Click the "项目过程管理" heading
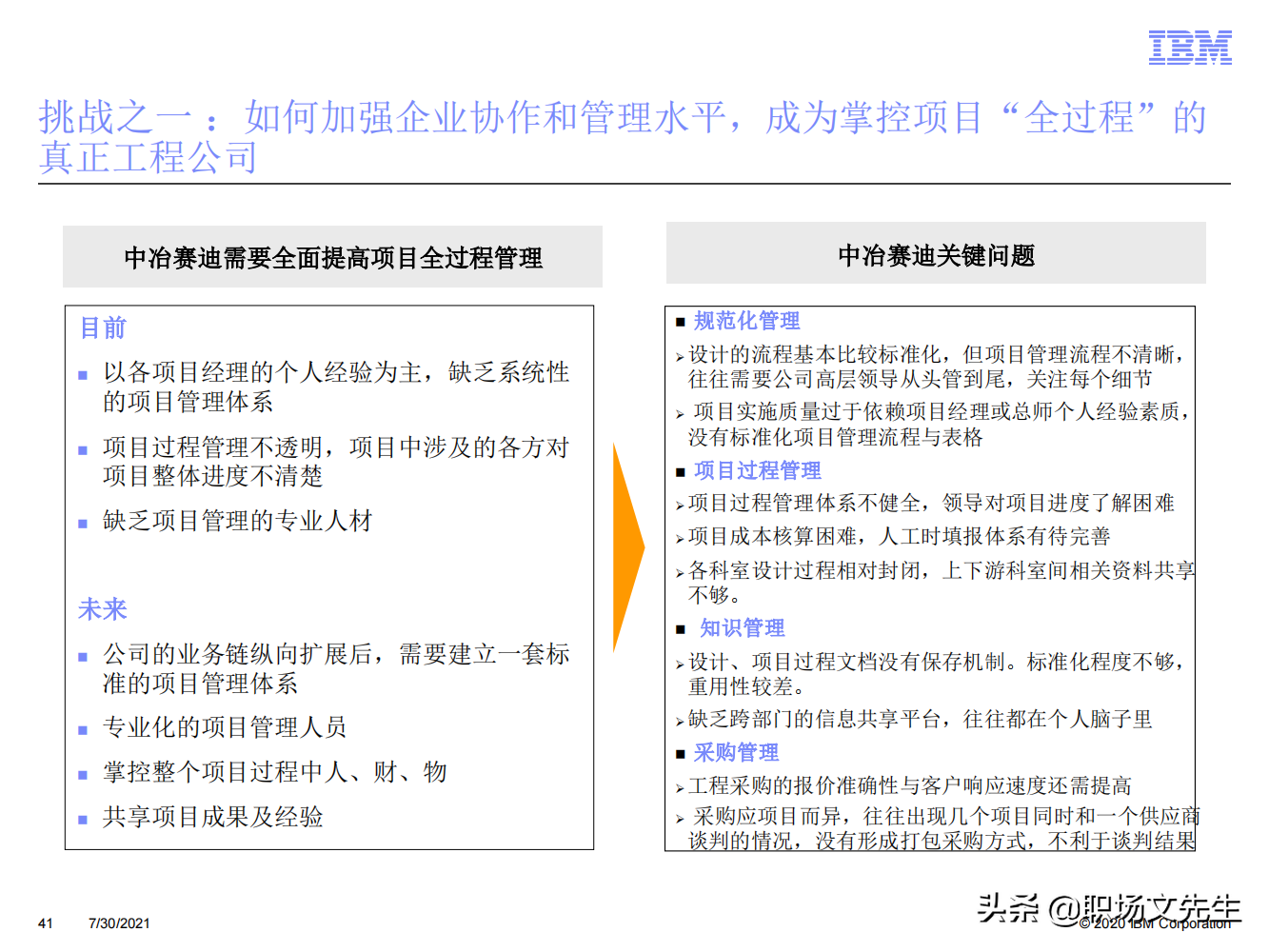The height and width of the screenshot is (952, 1269). coord(758,470)
